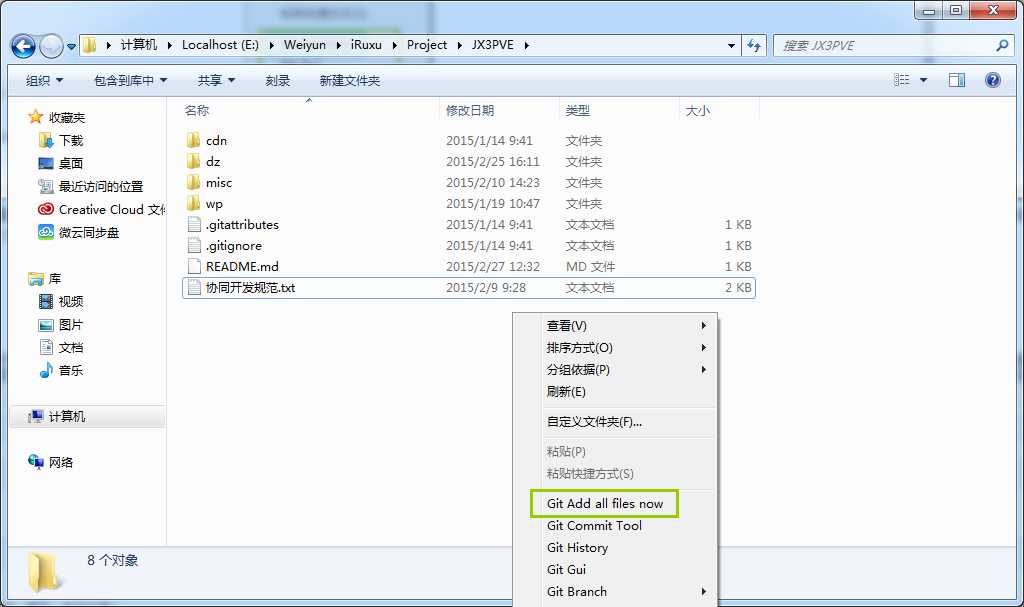Click Project breadcrumb segment
The width and height of the screenshot is (1024, 607).
[427, 45]
